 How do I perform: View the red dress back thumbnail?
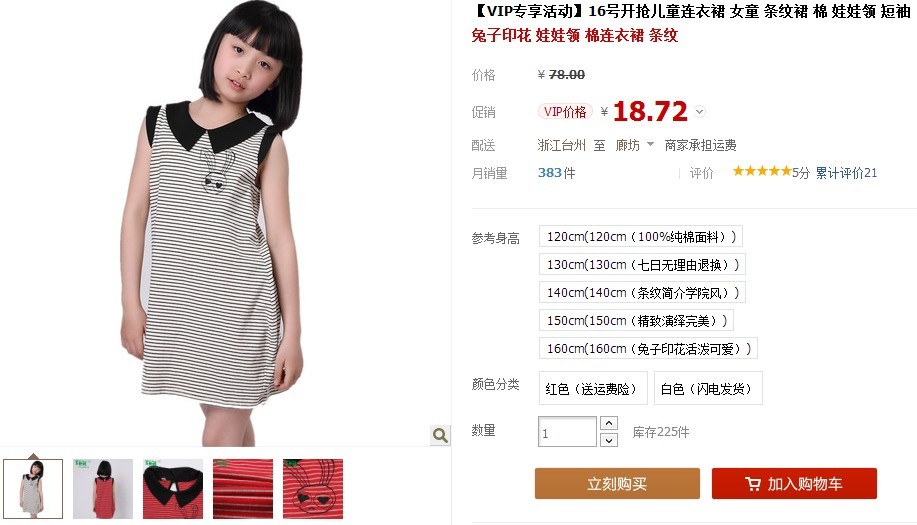point(103,489)
